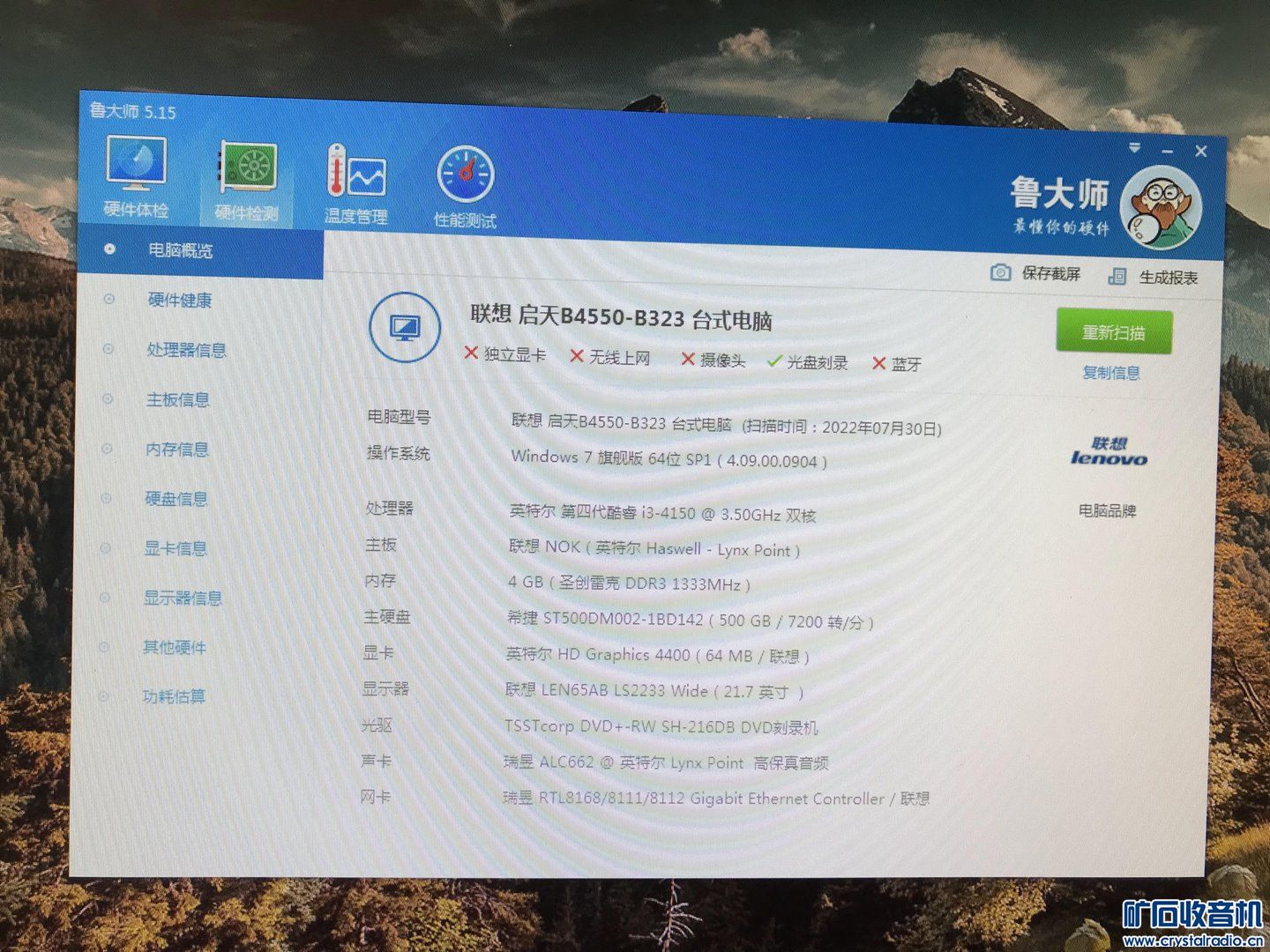Click the computer monitor overview icon

point(404,328)
